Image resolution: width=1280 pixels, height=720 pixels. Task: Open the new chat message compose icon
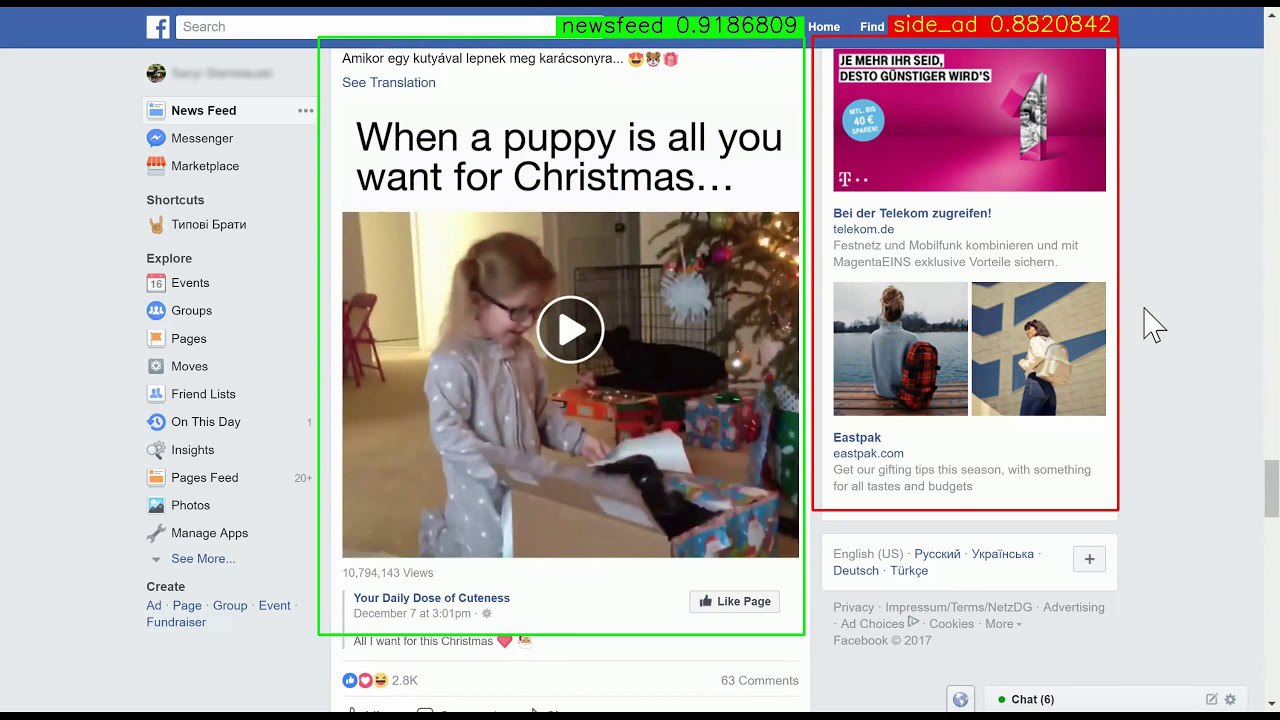pos(1212,699)
